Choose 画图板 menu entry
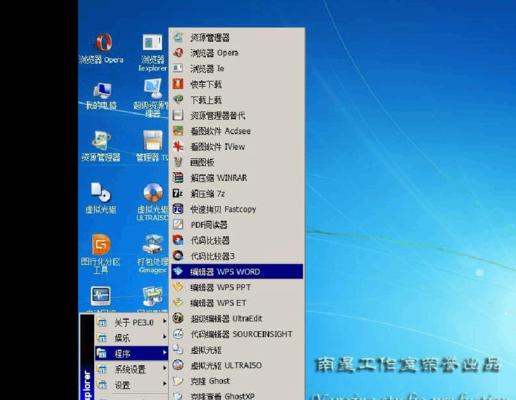This screenshot has height=400, width=516. [237, 162]
